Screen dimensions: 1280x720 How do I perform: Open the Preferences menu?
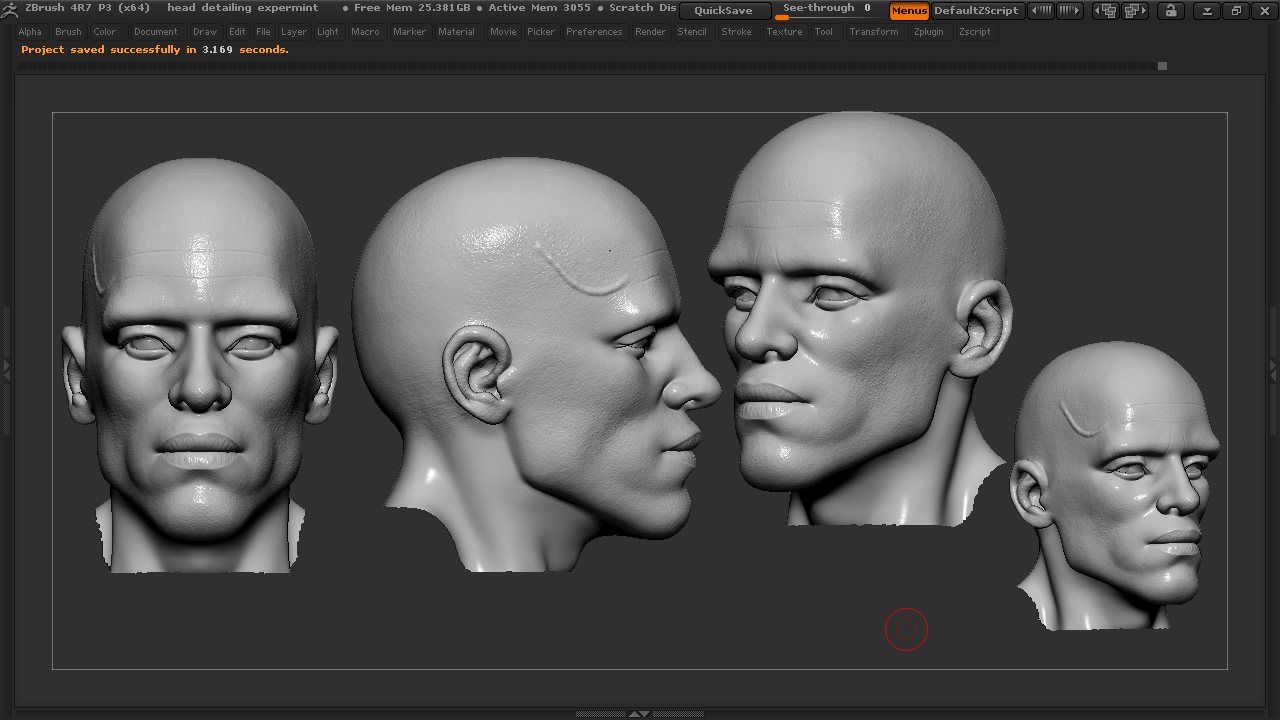tap(594, 32)
